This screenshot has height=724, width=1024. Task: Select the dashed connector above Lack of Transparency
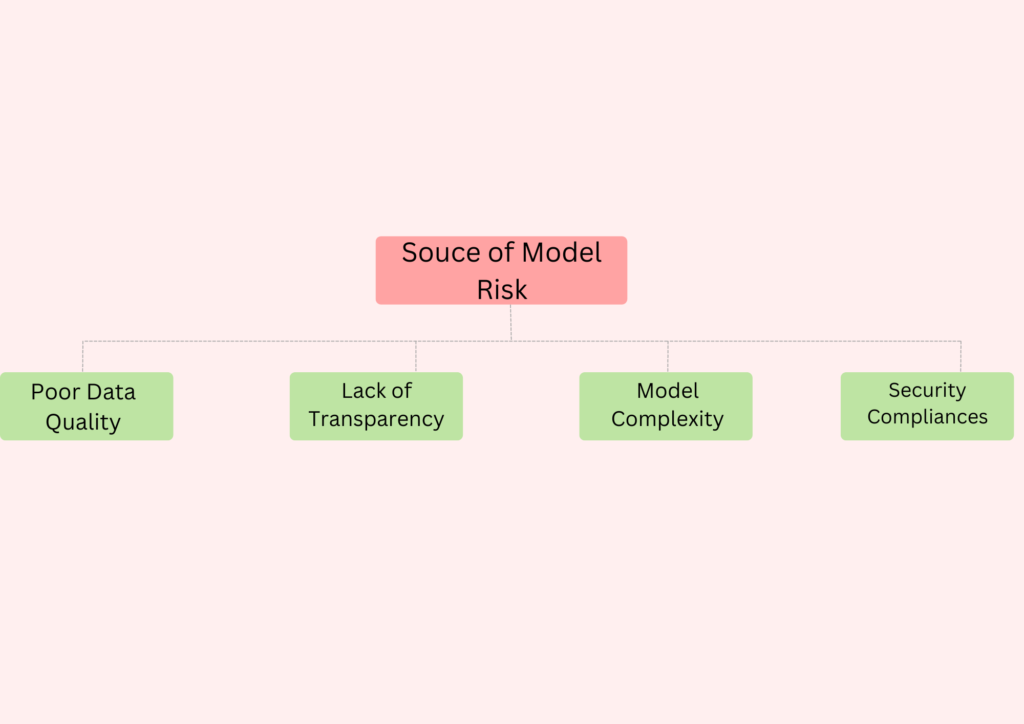coord(416,356)
